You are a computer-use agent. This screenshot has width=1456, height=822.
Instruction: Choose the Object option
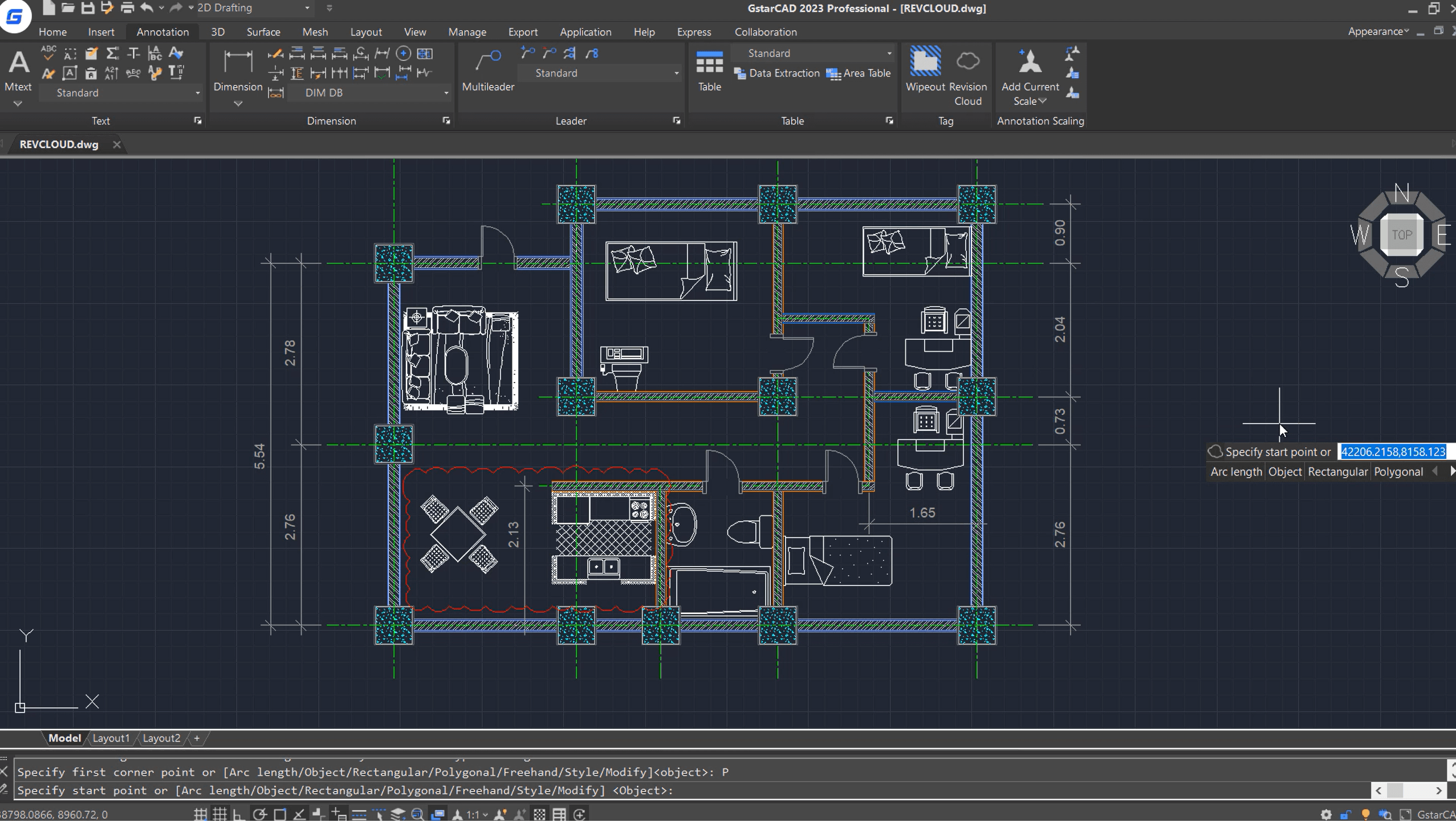tap(1284, 472)
